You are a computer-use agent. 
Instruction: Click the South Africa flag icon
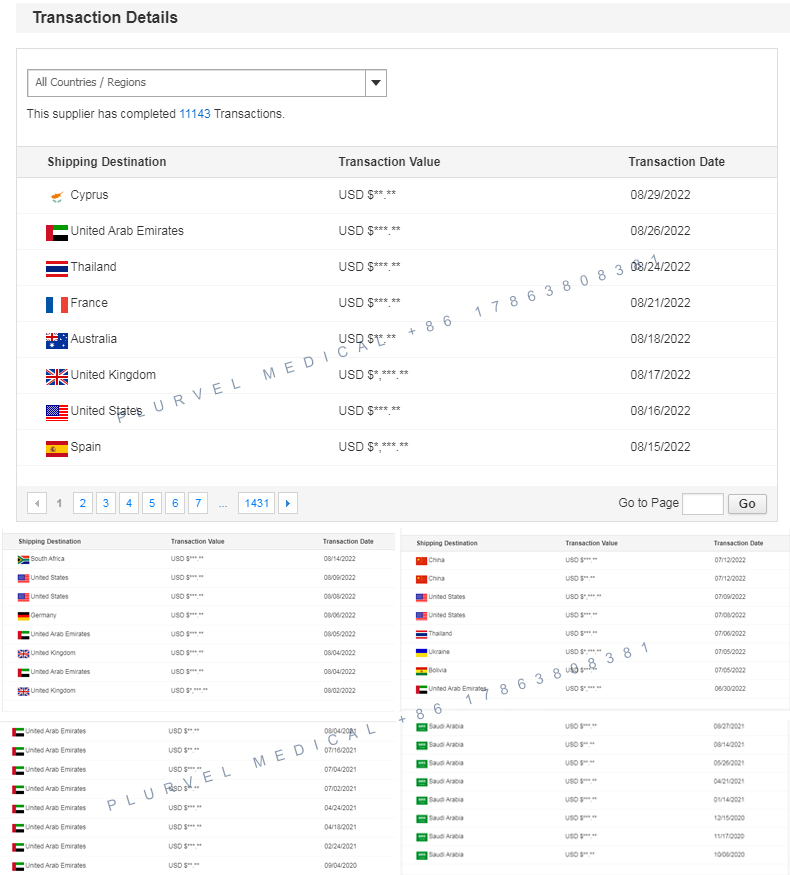pos(23,560)
